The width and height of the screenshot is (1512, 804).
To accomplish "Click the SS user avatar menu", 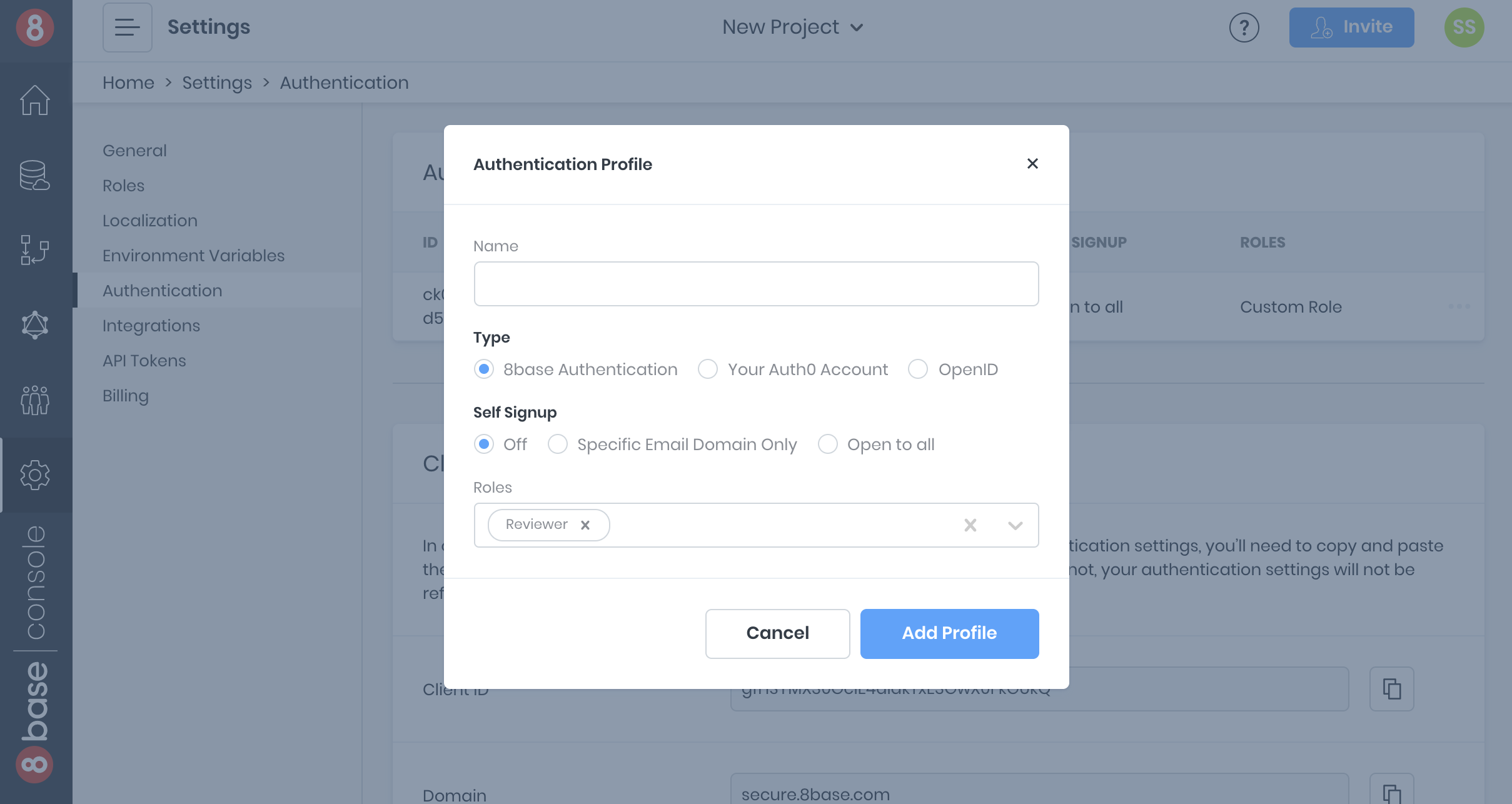I will [1464, 28].
